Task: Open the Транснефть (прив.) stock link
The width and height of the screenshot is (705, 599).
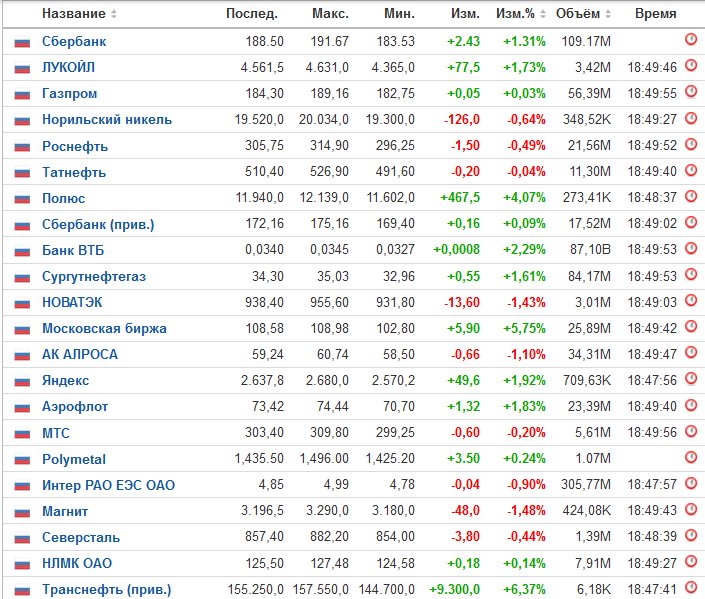Action: pos(107,589)
